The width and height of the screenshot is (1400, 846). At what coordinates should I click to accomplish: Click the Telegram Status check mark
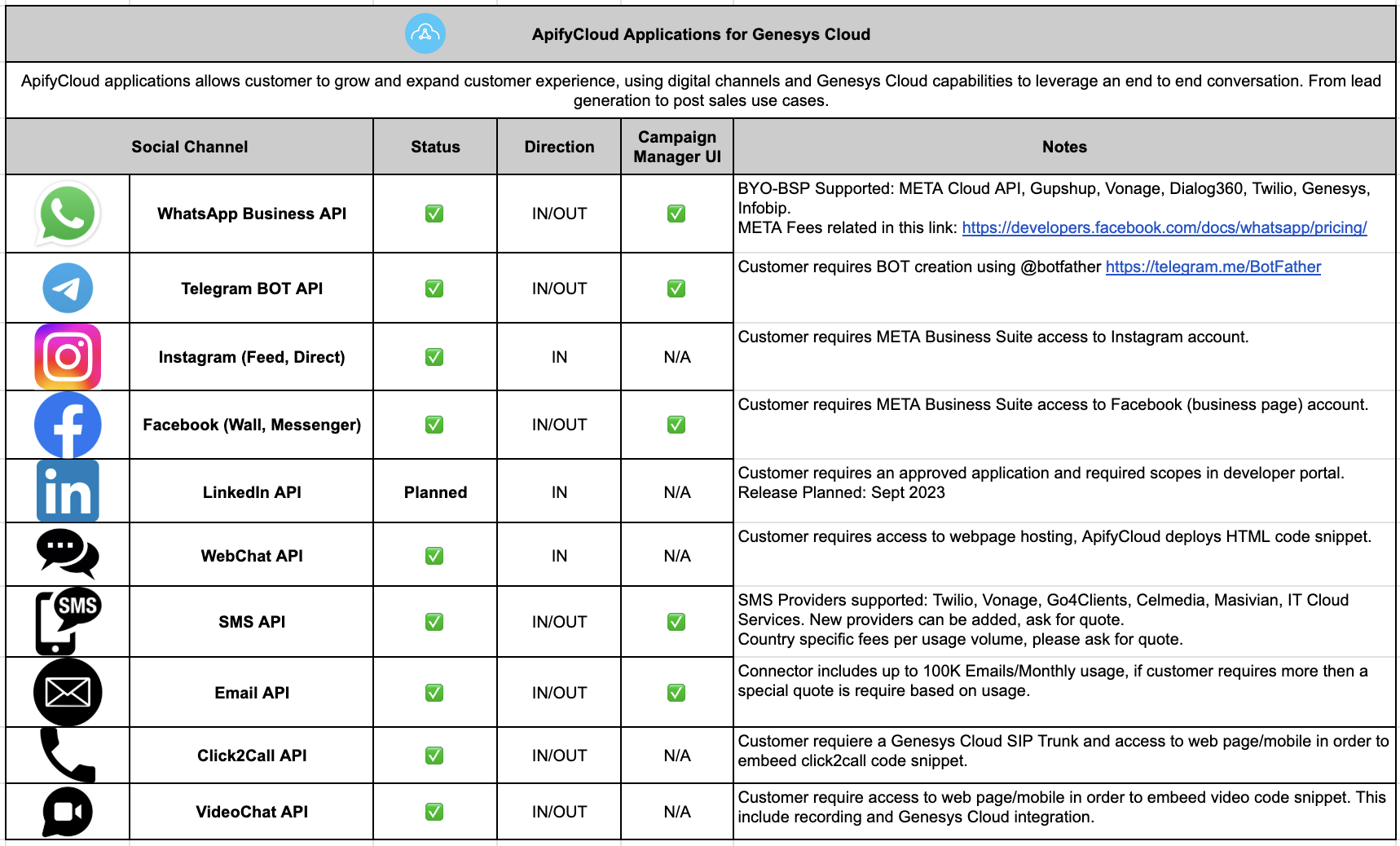coord(434,289)
